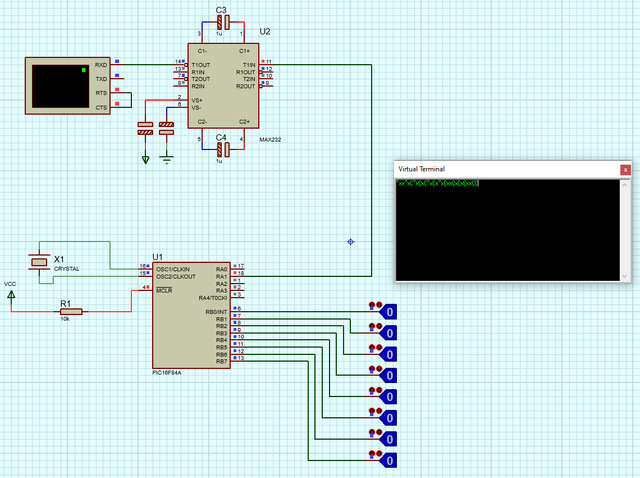
Task: Click the Virtual Terminal scrollbar up arrow
Action: [x=624, y=185]
